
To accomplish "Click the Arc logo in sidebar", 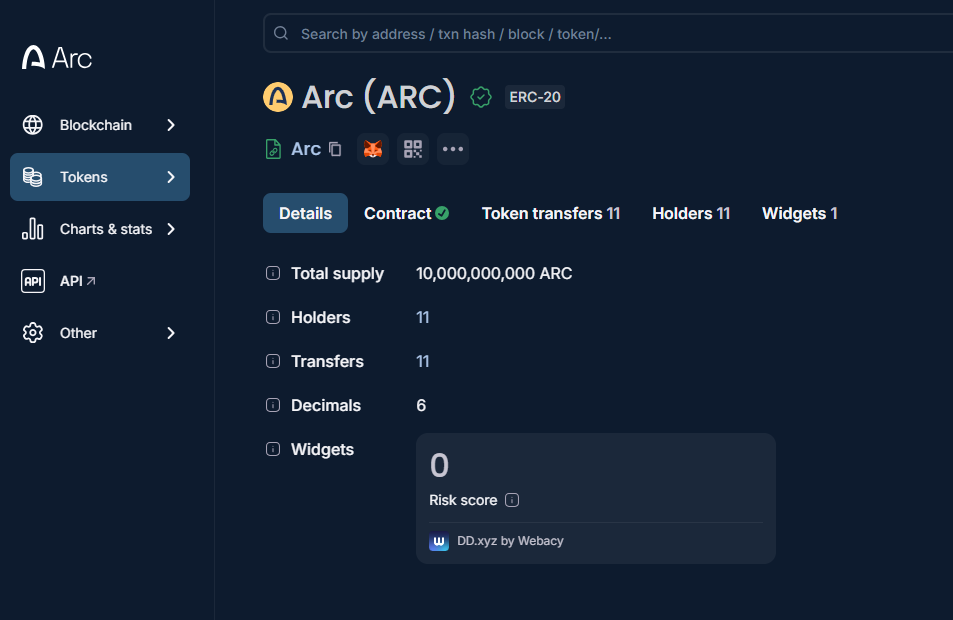I will click(57, 58).
